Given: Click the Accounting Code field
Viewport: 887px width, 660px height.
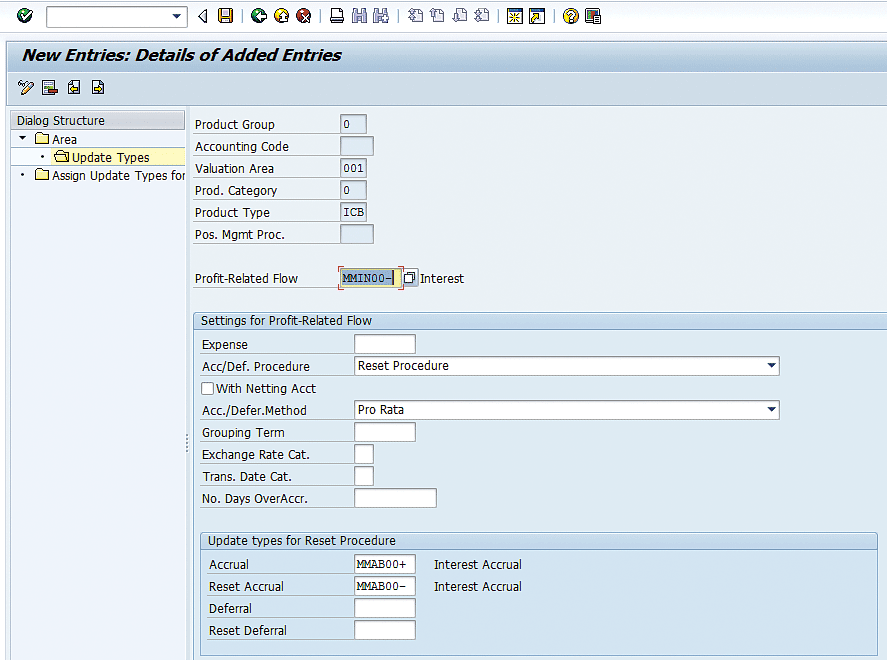Looking at the screenshot, I should [356, 146].
